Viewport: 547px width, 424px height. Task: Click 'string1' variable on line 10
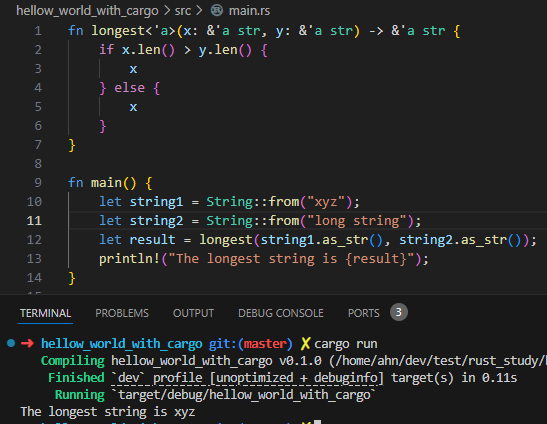[x=156, y=202]
